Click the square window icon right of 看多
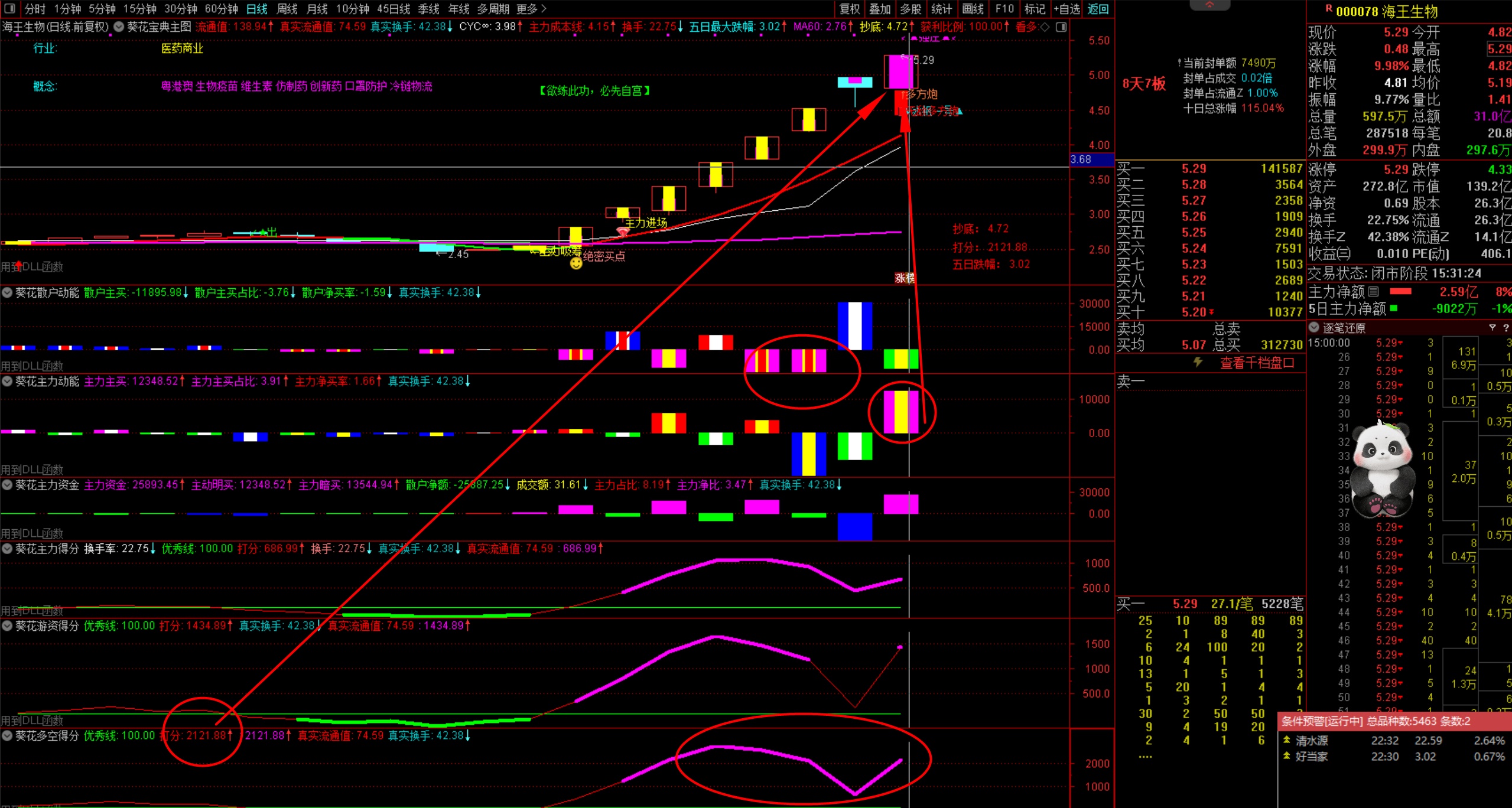 (1061, 27)
